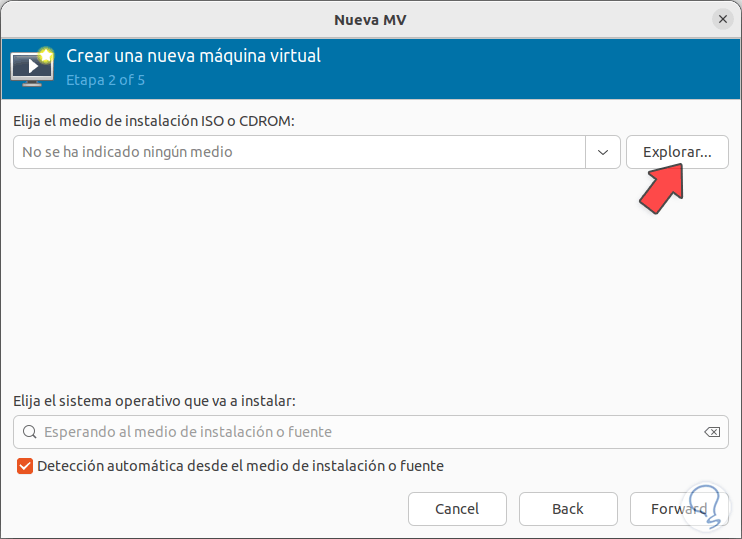Image resolution: width=742 pixels, height=539 pixels.
Task: Click the 'Etapa 2 of 5' step indicator
Action: point(105,78)
